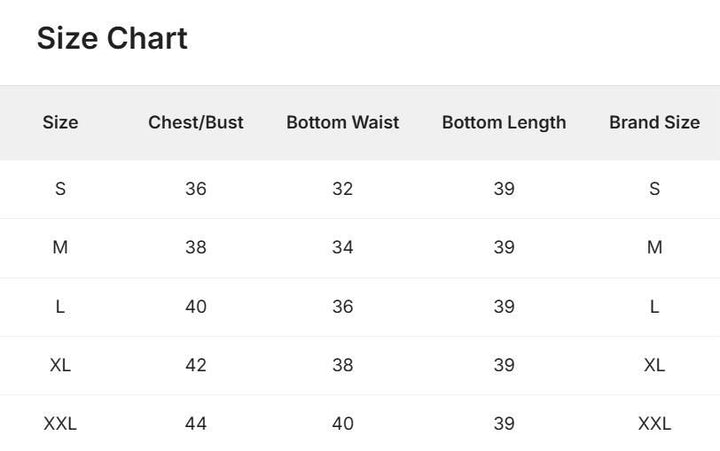Click bottom waist value 34
The height and width of the screenshot is (451, 720).
click(342, 247)
